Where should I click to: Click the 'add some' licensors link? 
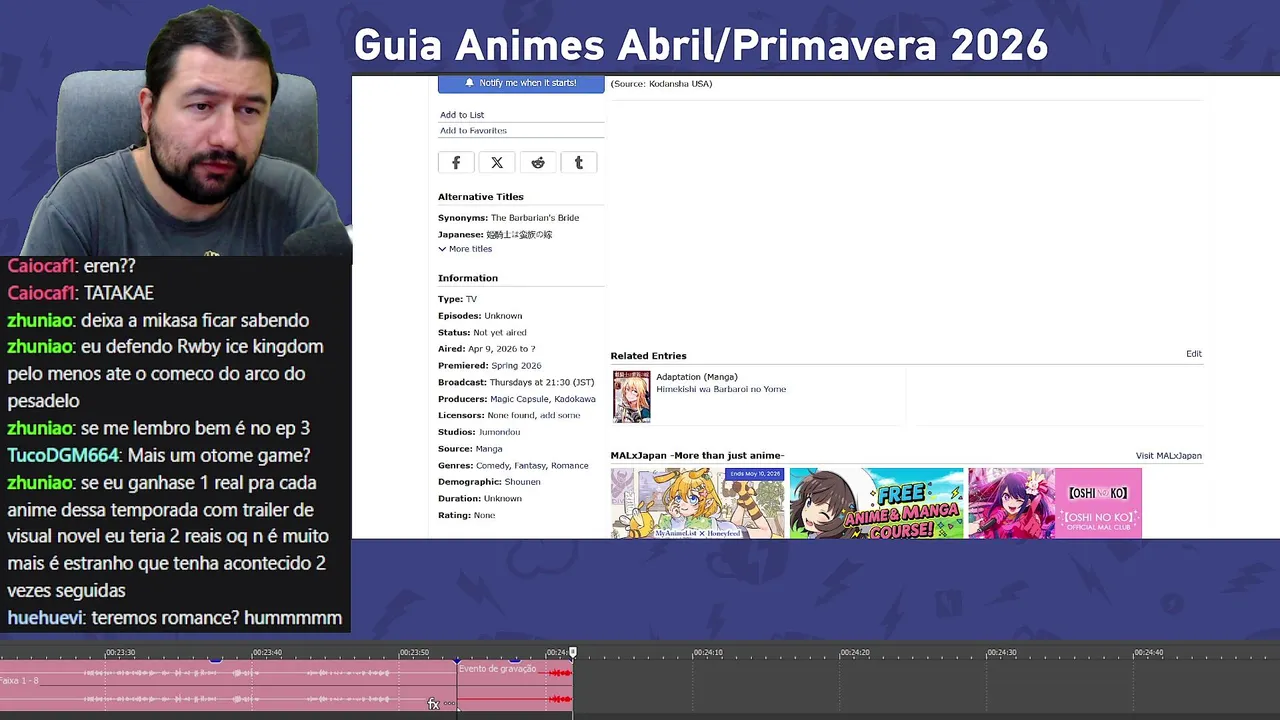(x=560, y=416)
